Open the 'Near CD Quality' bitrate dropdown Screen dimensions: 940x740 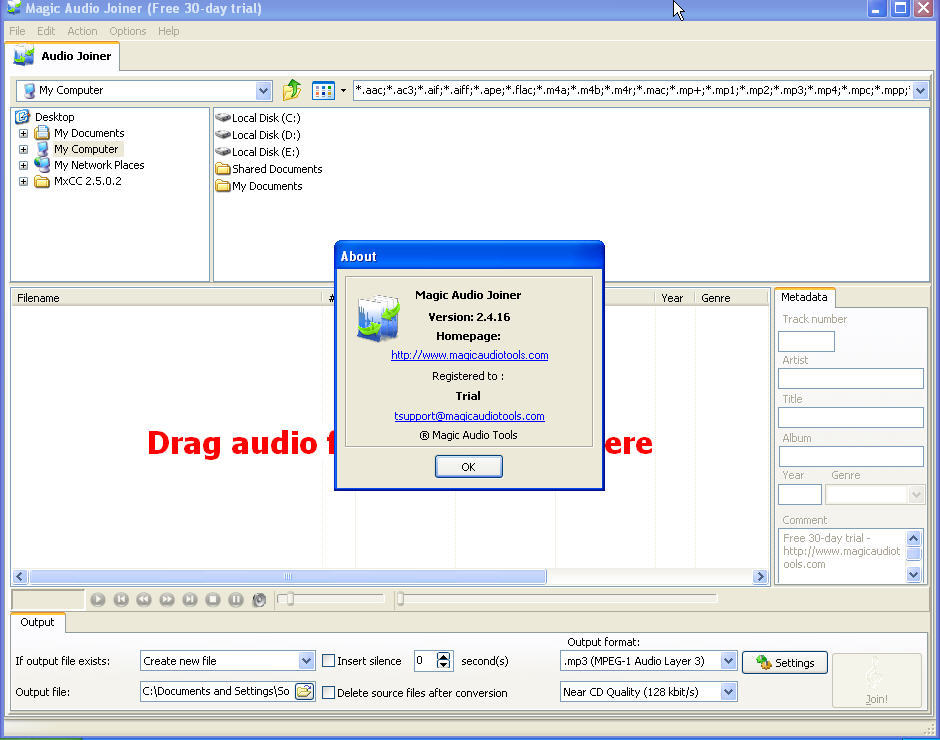727,691
